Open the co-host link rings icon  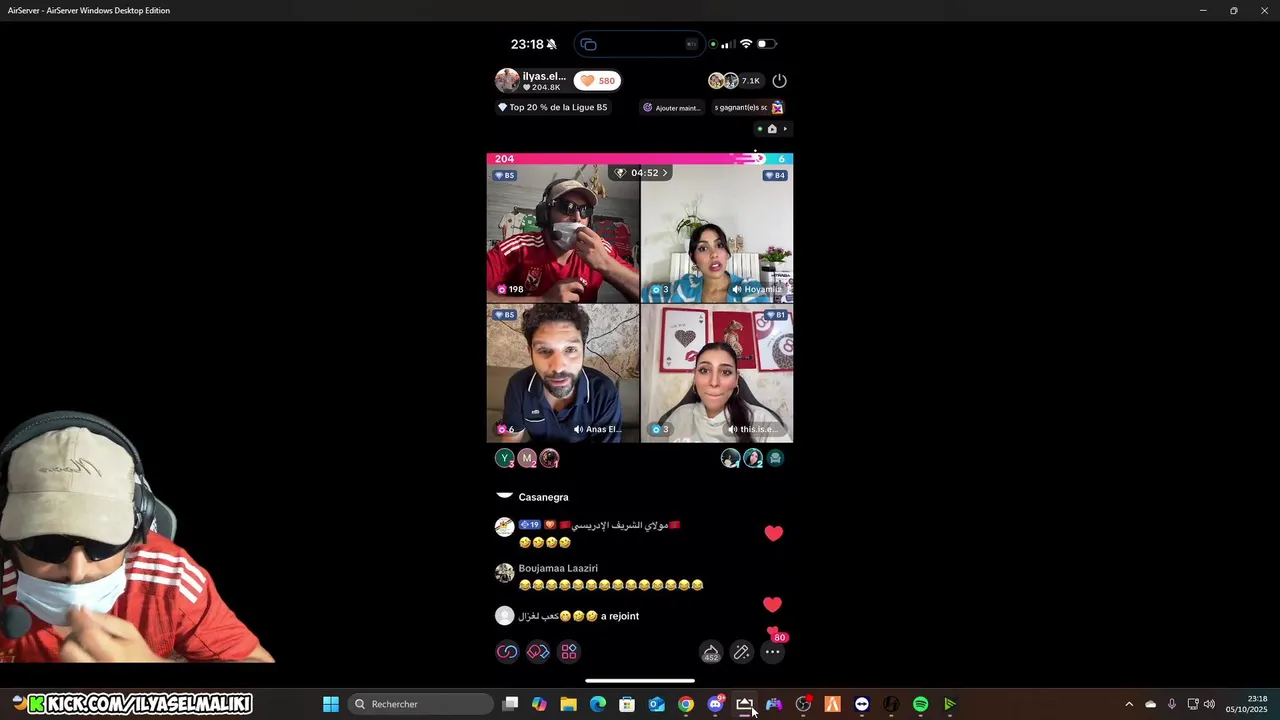tap(508, 652)
